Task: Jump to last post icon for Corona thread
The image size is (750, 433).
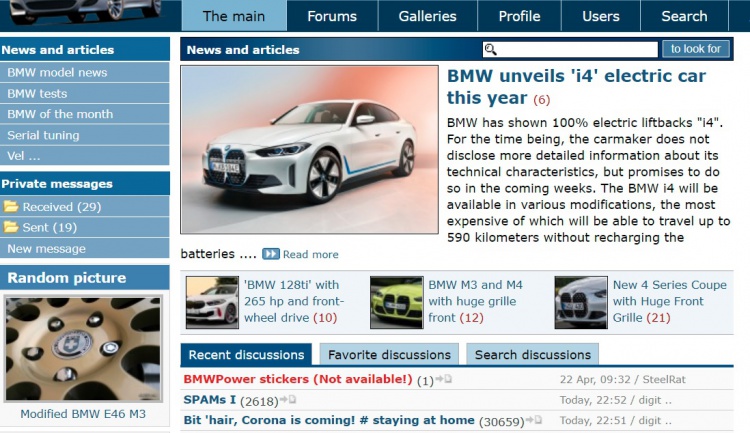Action: pos(534,420)
